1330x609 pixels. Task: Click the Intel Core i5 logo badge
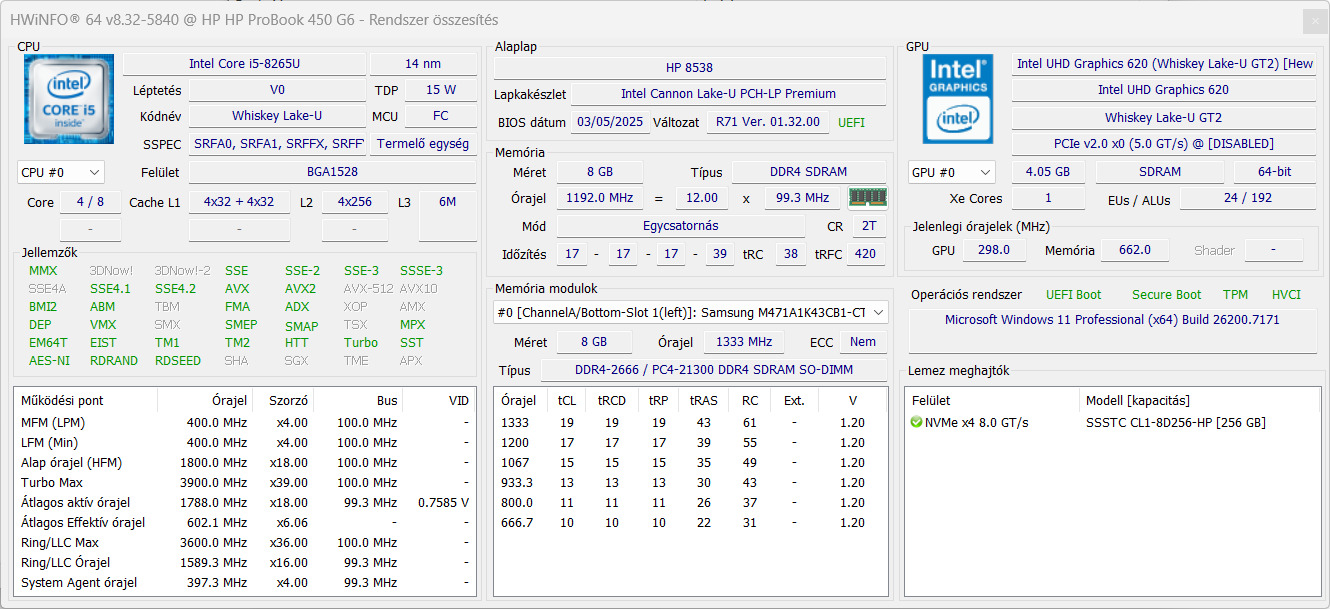coord(67,99)
